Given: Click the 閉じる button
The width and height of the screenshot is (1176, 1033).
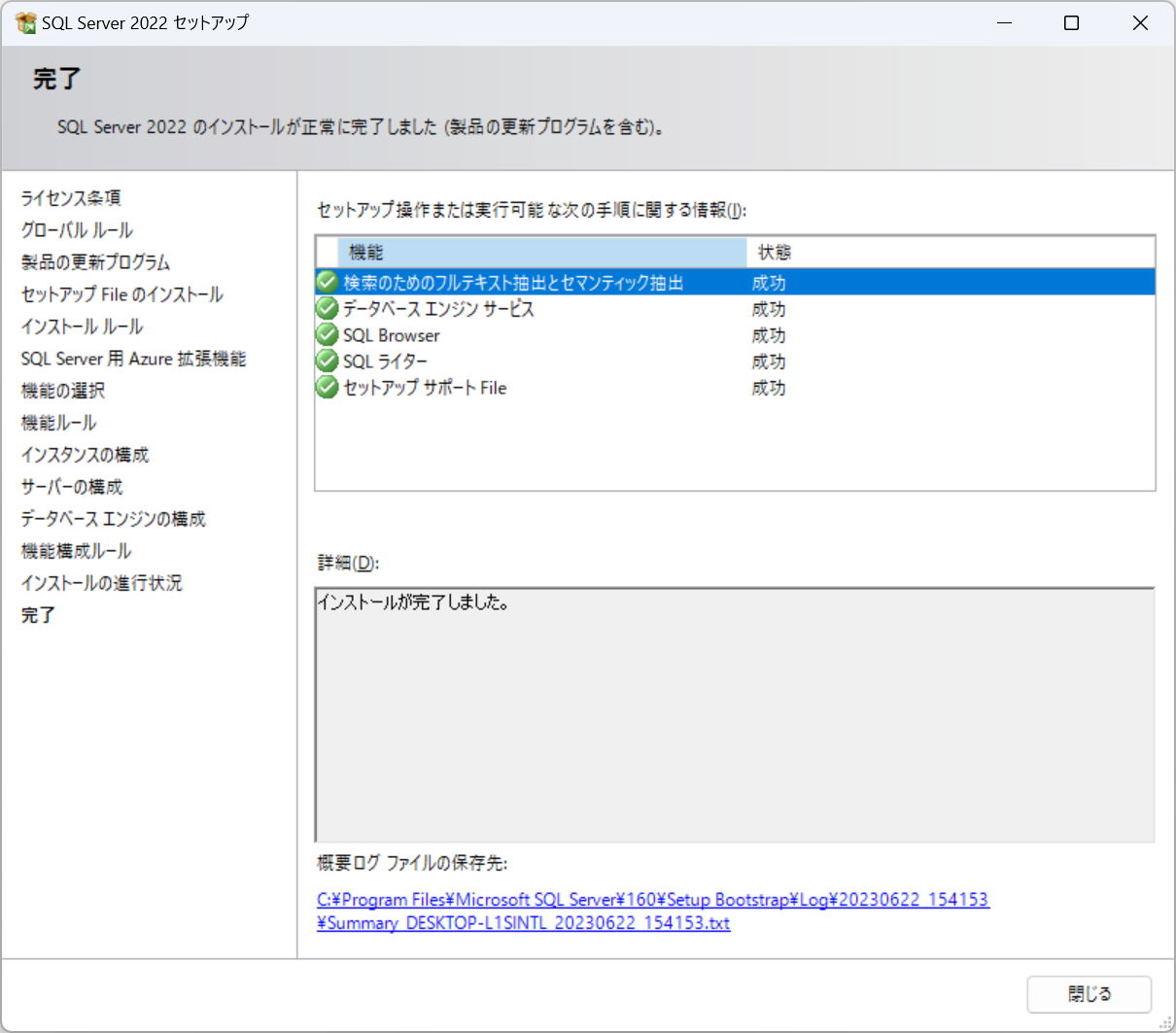Looking at the screenshot, I should point(1090,994).
